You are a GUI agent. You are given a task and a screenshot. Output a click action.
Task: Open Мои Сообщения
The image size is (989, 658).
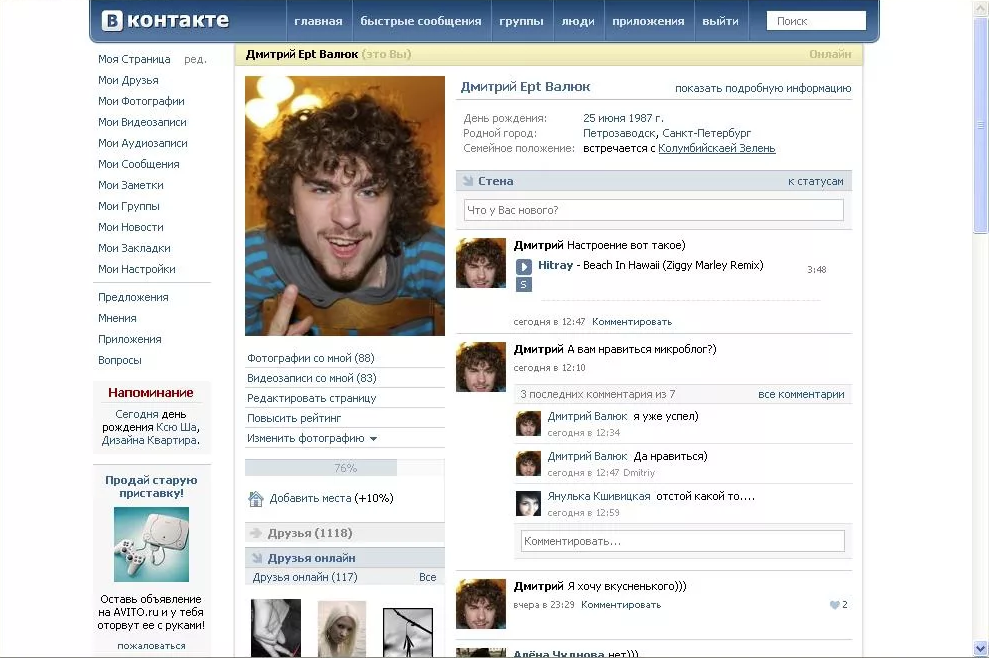pyautogui.click(x=139, y=164)
